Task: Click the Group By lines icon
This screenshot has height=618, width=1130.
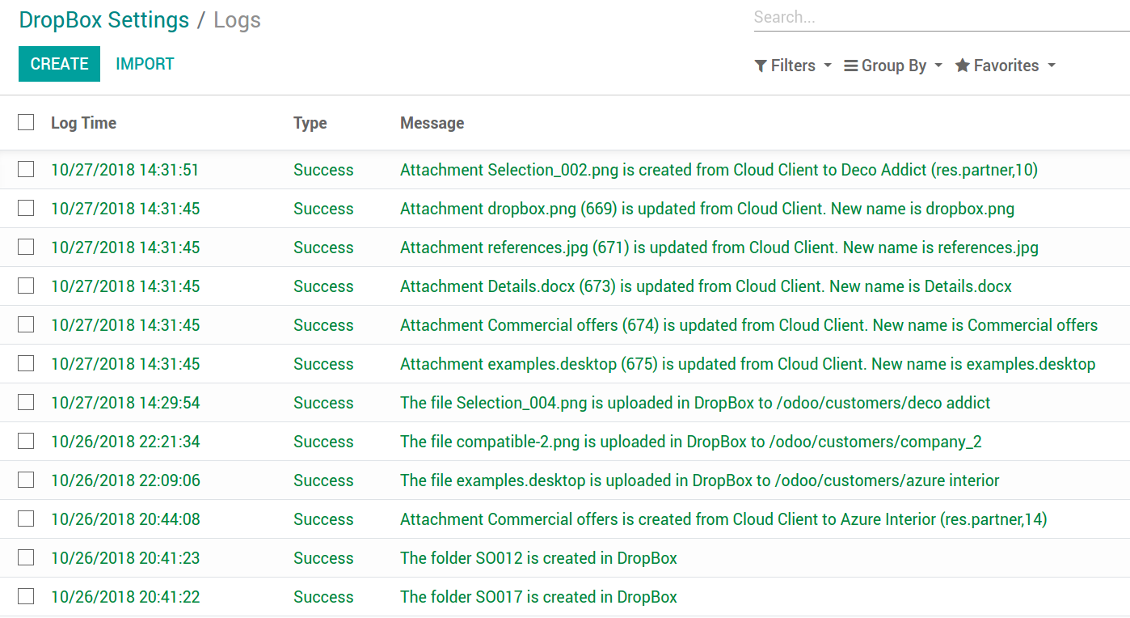Action: pyautogui.click(x=851, y=66)
